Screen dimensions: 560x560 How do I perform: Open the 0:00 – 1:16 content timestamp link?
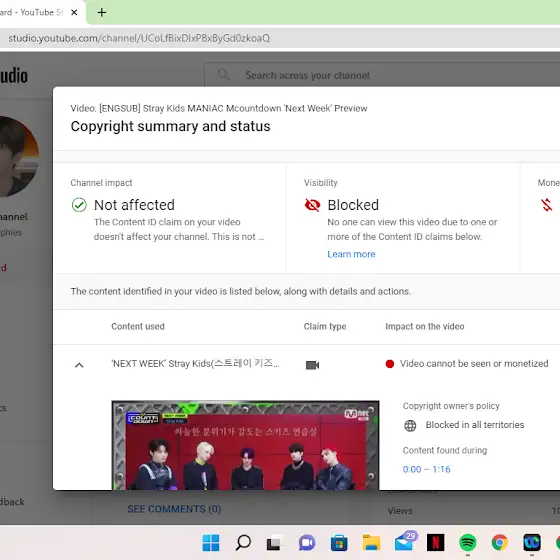coord(426,469)
